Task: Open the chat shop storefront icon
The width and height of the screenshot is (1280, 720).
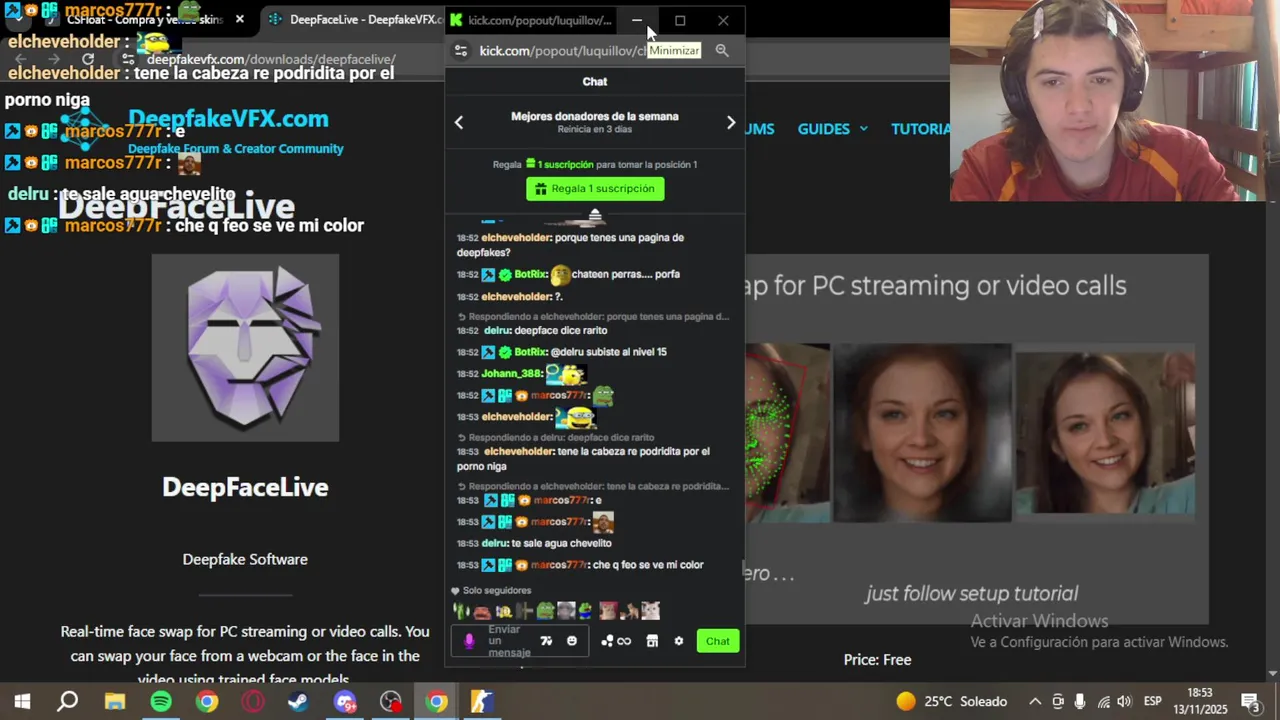Action: point(652,641)
